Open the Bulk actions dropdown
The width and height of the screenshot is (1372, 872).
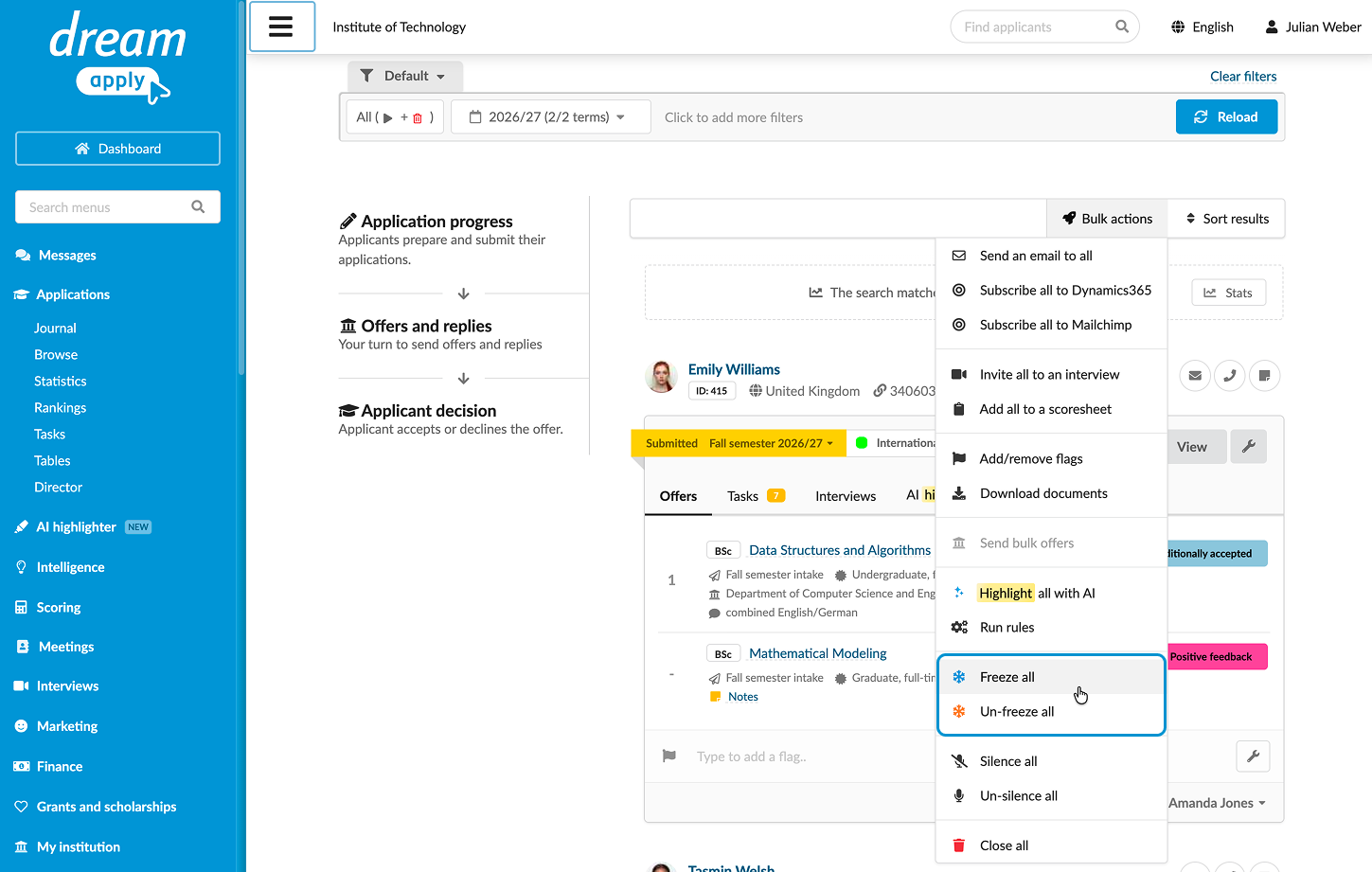click(x=1107, y=219)
